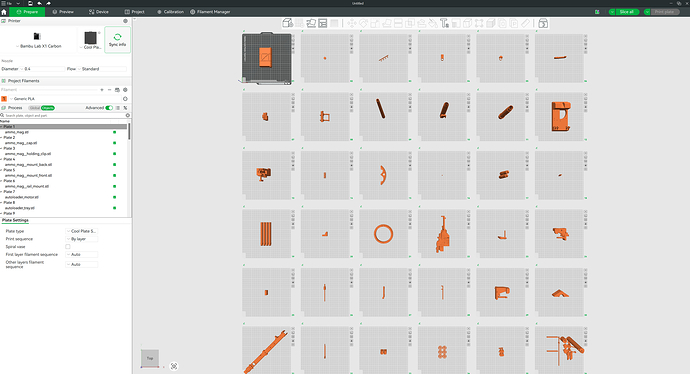This screenshot has height=374, width=690.
Task: Click the AMS filament sync icon
Action: (x=117, y=90)
